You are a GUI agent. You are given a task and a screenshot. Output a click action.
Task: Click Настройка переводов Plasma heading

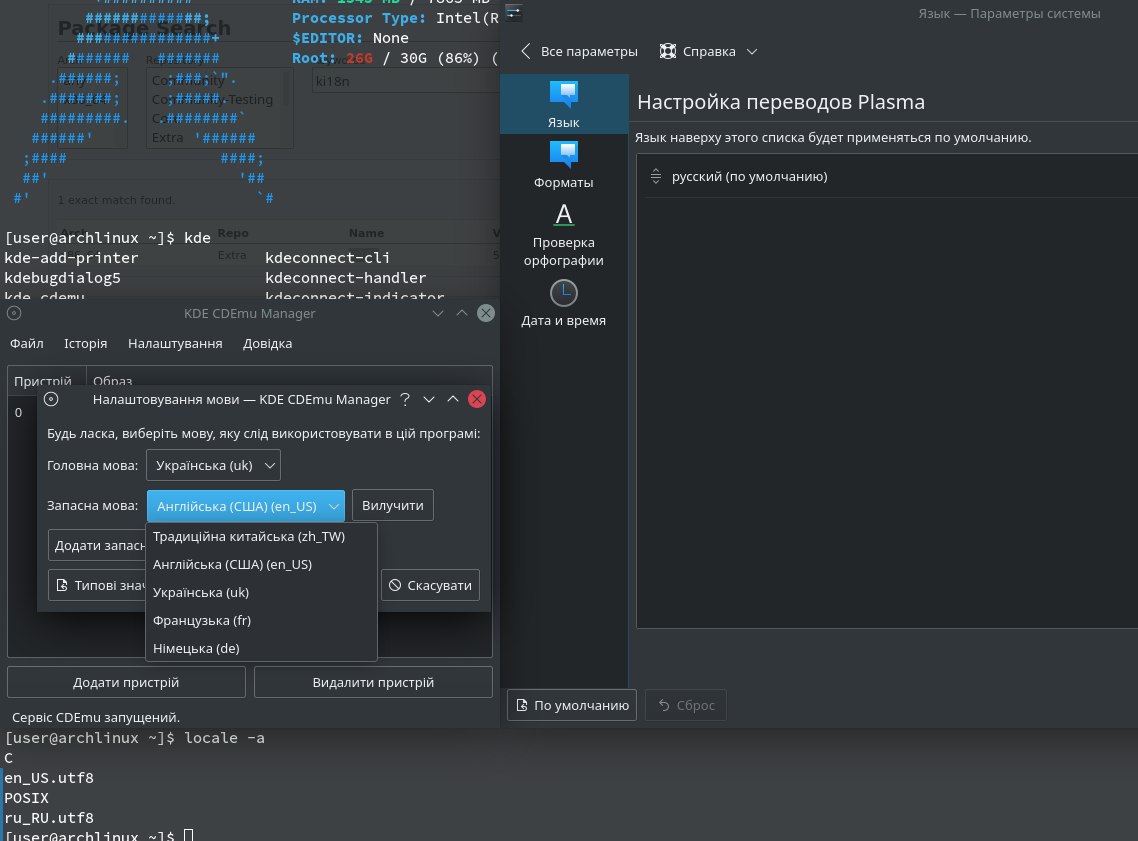(781, 102)
